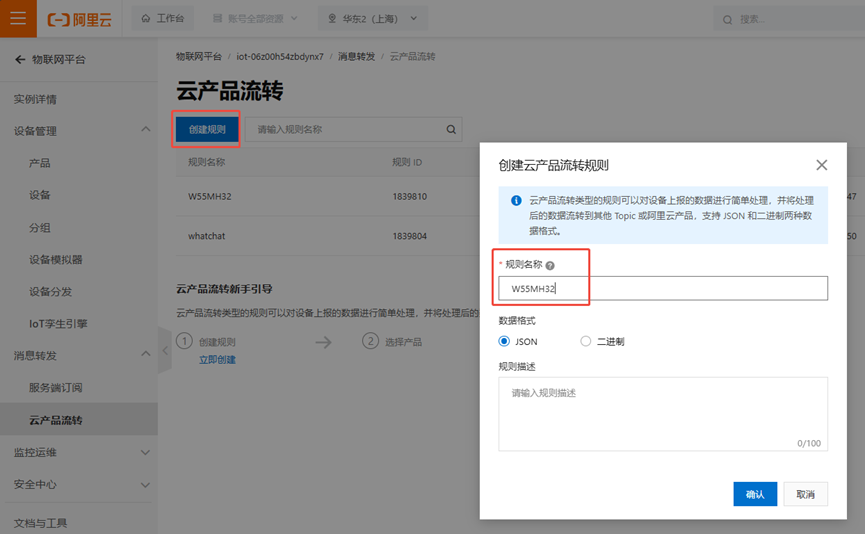Click the search magnifier in rule search box
This screenshot has height=534, width=865.
point(451,129)
